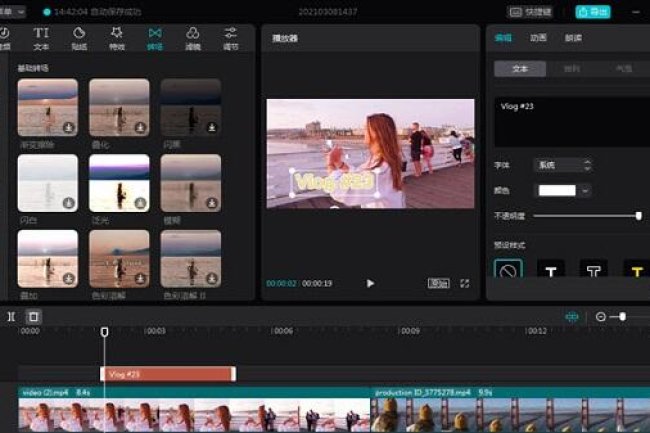
Task: Open the font (字体) dropdown
Action: pos(564,165)
